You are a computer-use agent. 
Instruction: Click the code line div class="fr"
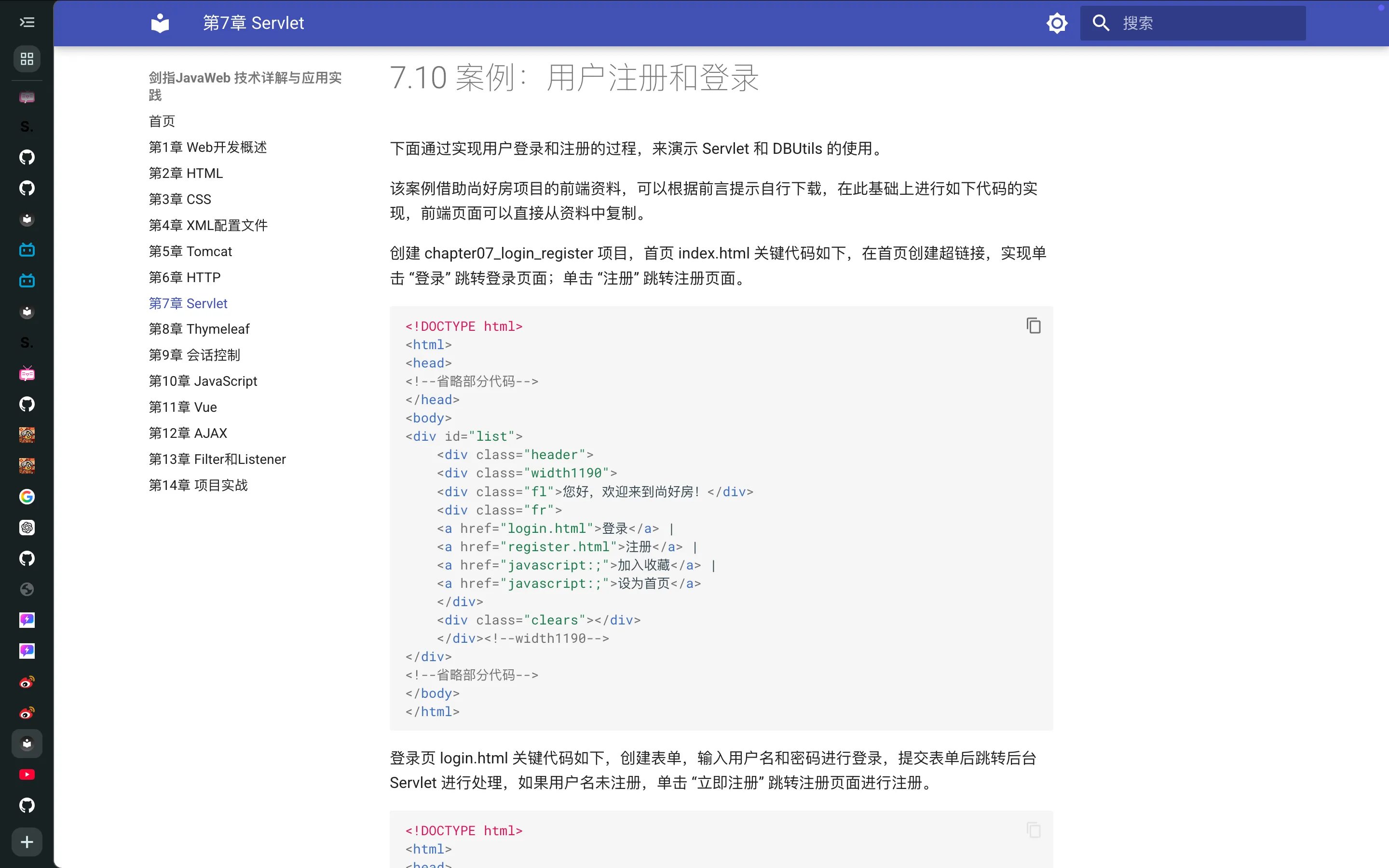[x=499, y=510]
